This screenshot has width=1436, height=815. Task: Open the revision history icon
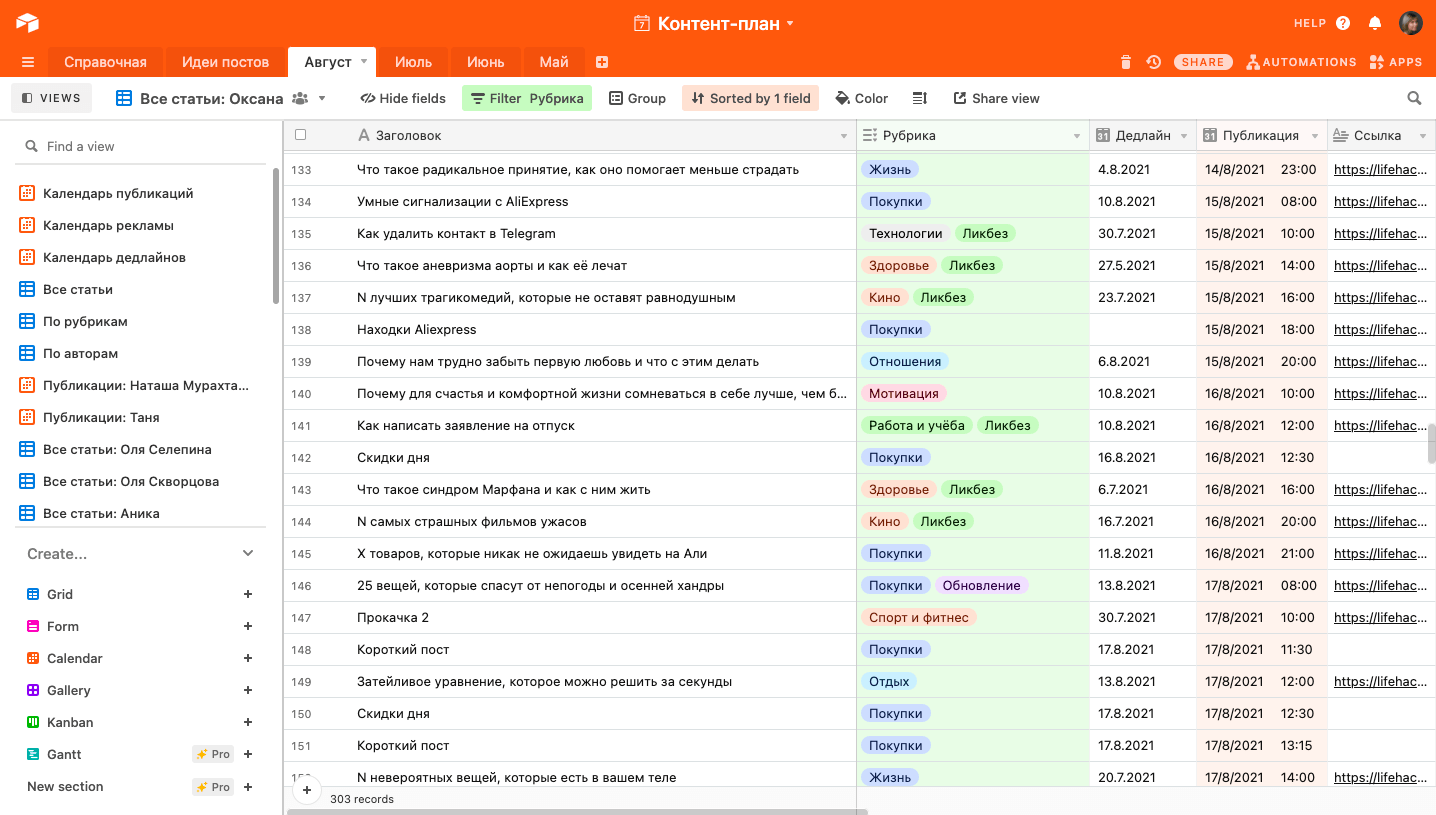click(1154, 62)
